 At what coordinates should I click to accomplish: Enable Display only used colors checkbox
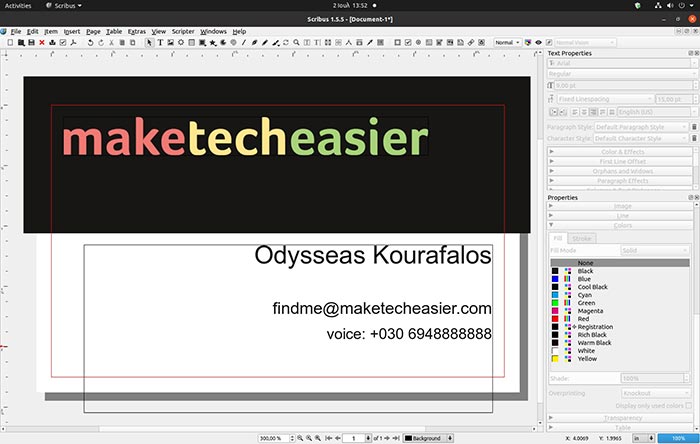click(688, 406)
